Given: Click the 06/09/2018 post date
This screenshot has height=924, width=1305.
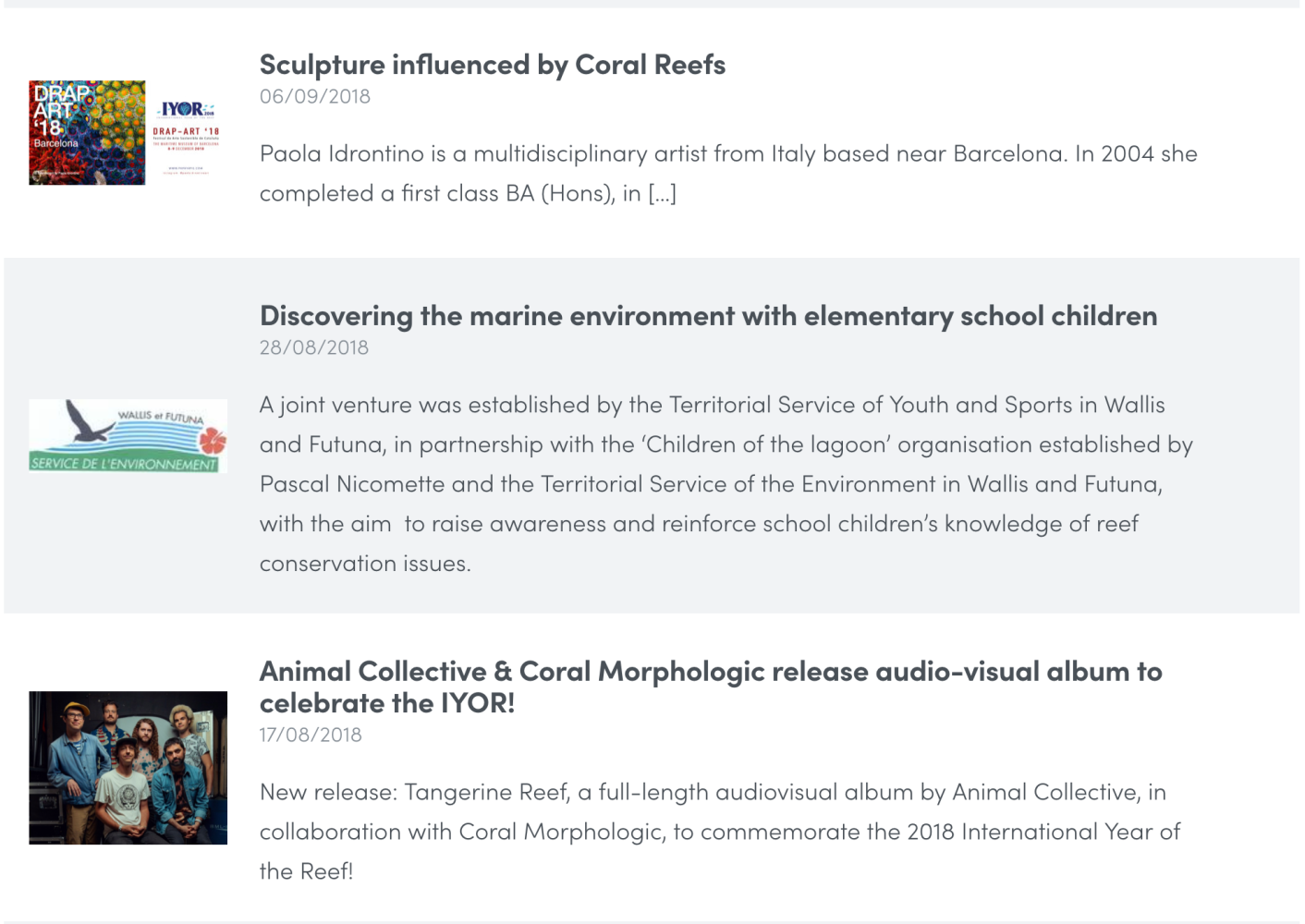Looking at the screenshot, I should pyautogui.click(x=314, y=96).
